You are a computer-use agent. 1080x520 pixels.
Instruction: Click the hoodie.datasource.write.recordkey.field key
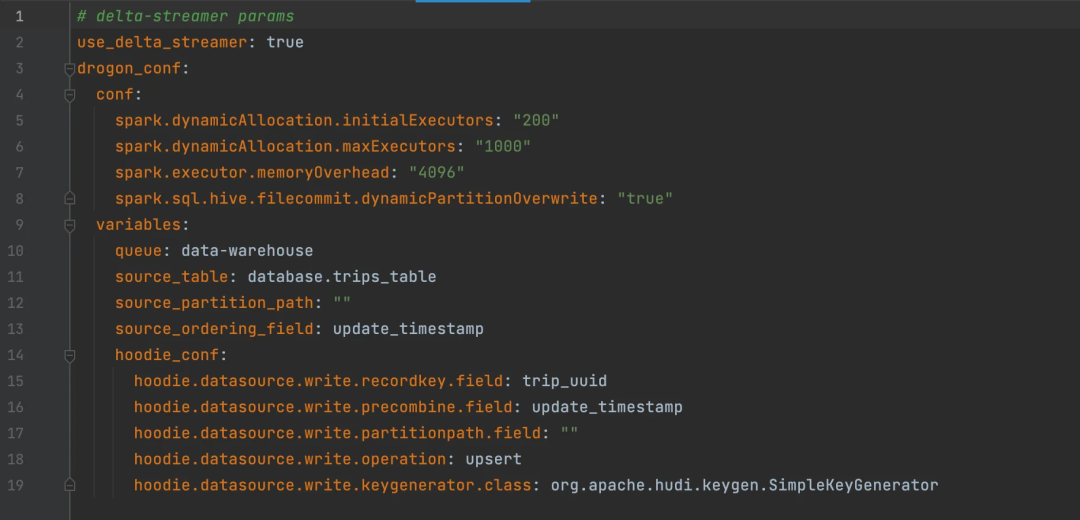(x=318, y=381)
